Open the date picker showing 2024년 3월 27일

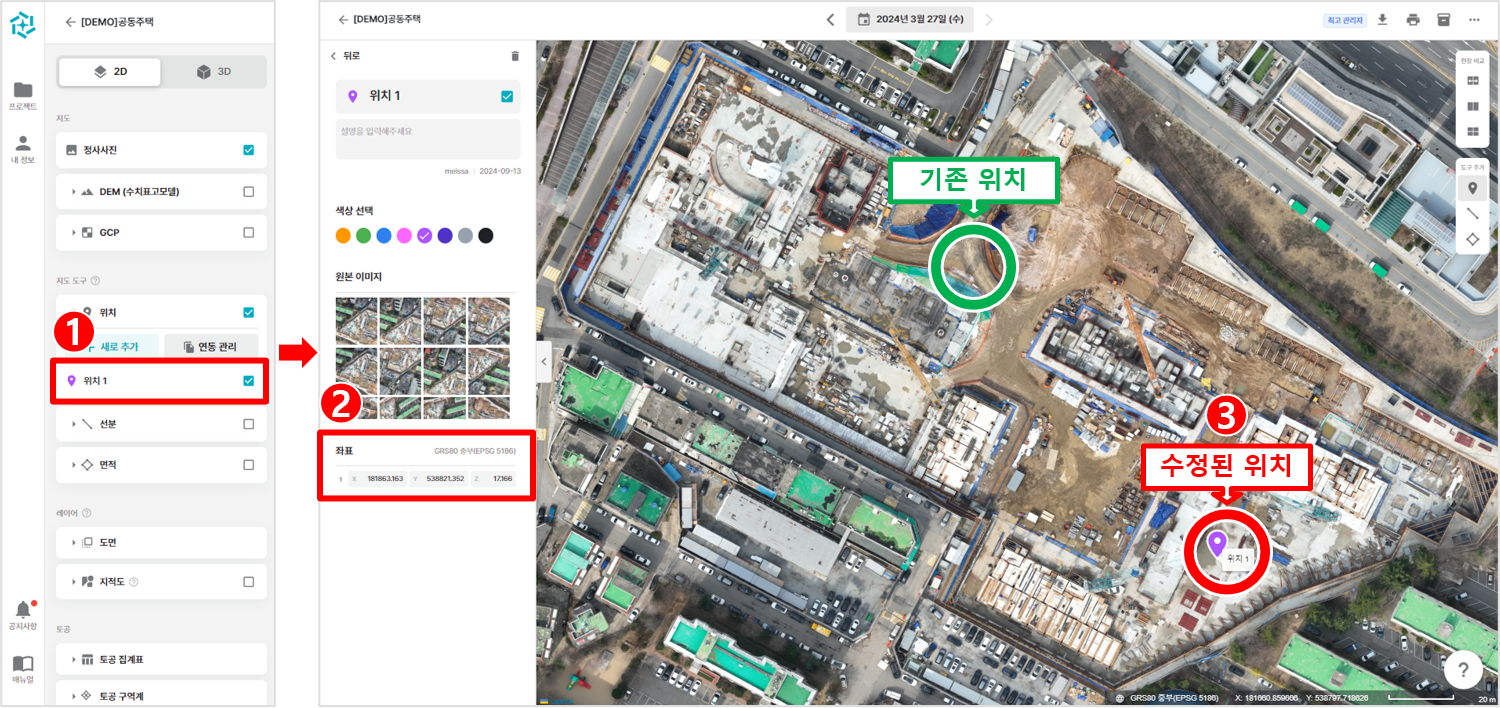point(909,18)
